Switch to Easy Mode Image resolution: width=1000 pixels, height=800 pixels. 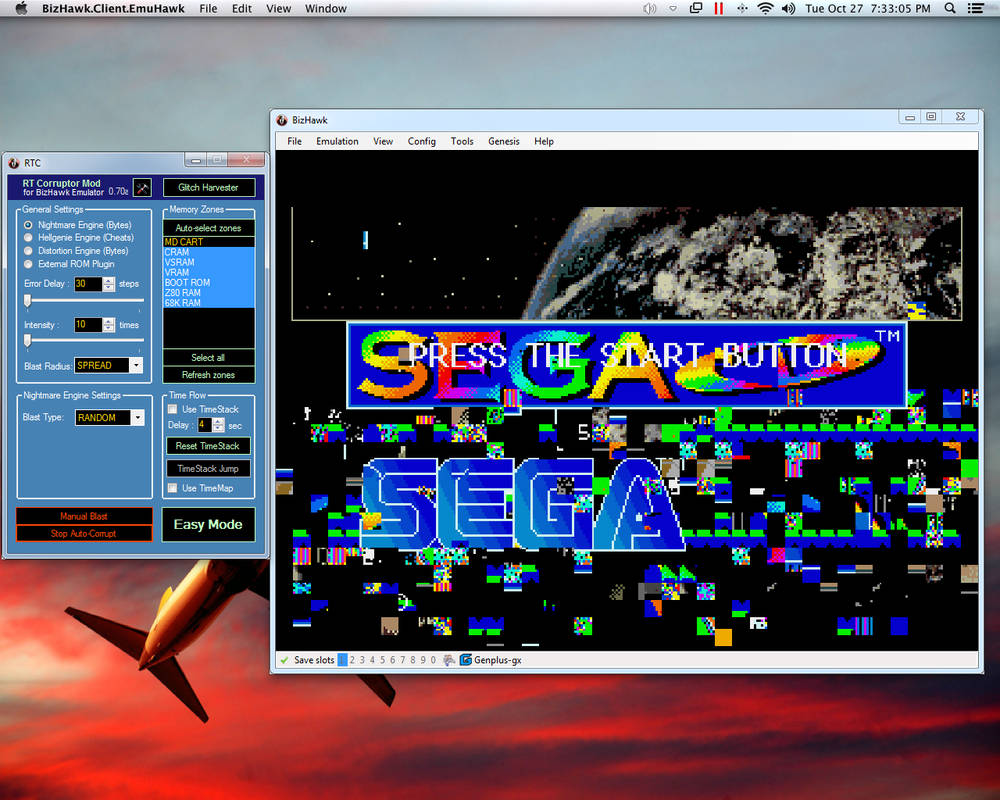[x=208, y=524]
